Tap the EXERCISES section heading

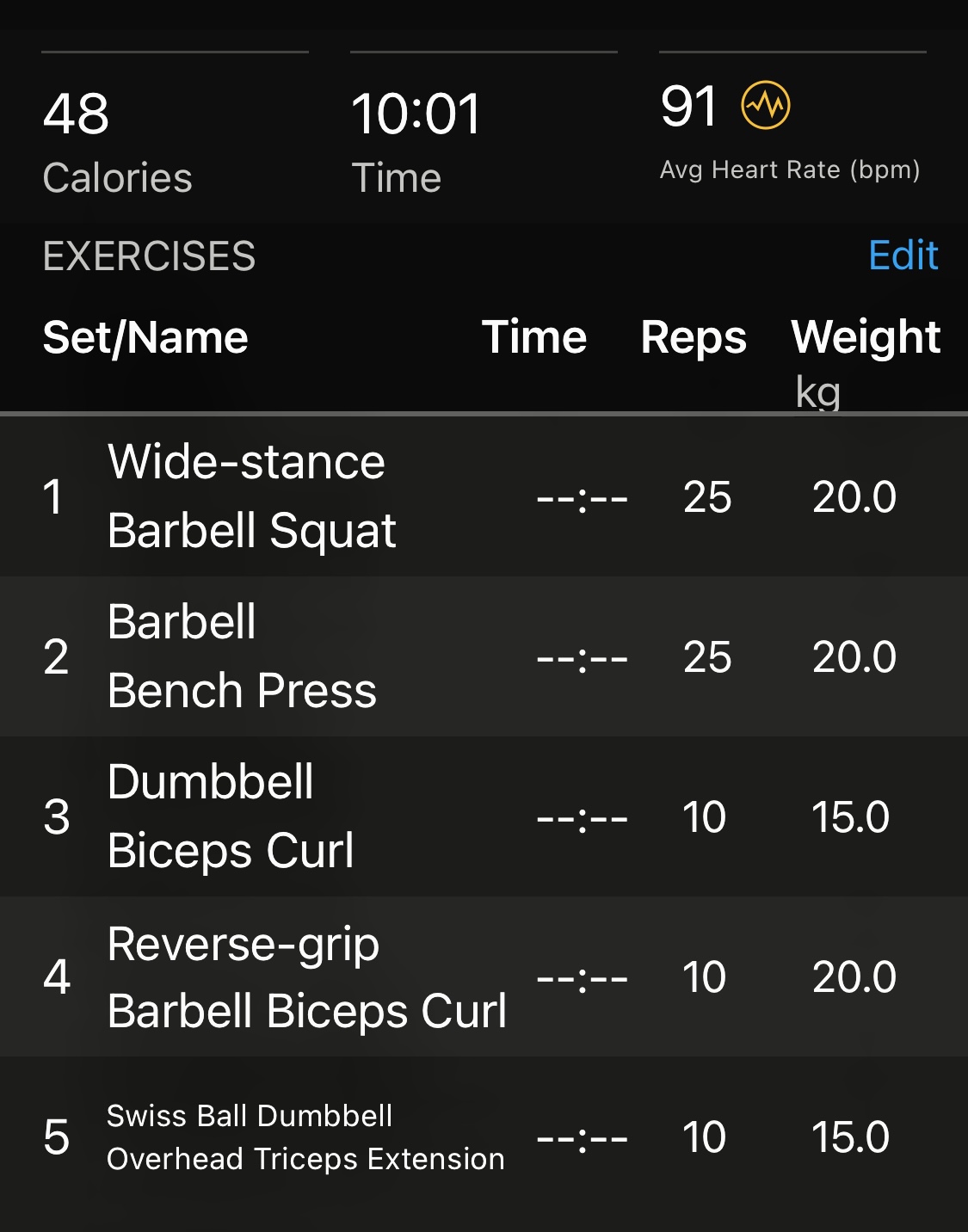(x=149, y=256)
